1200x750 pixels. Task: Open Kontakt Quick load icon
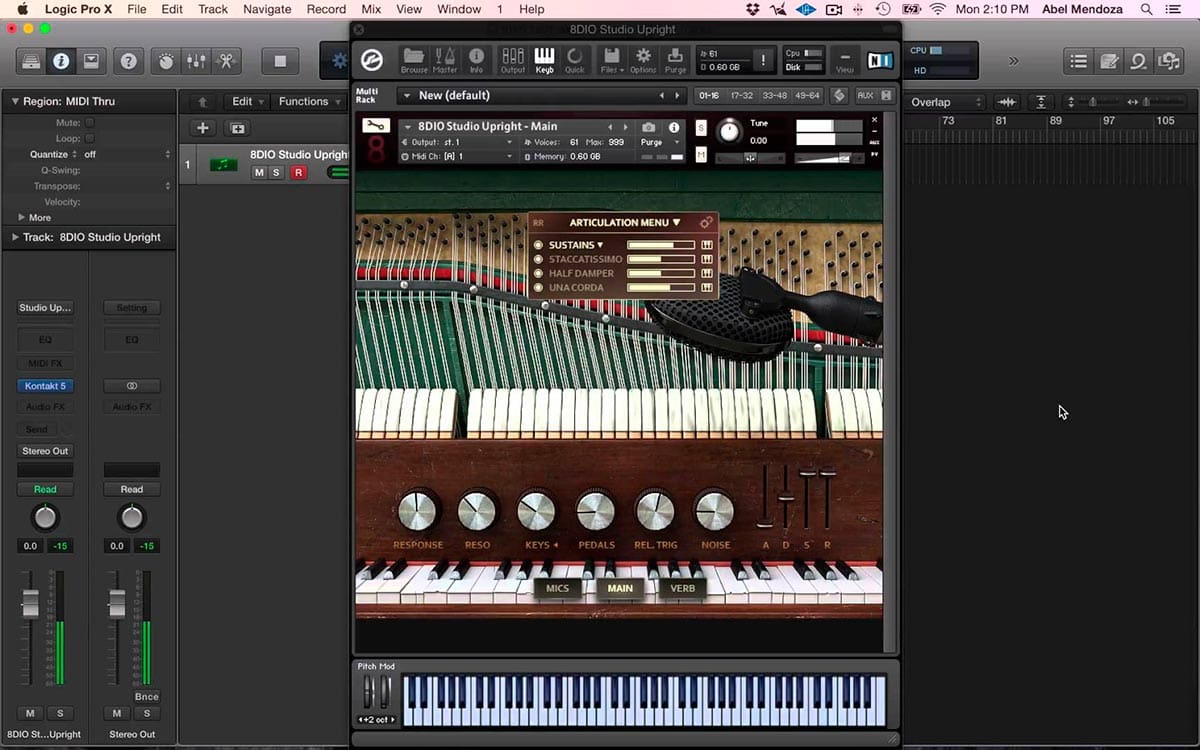tap(575, 60)
